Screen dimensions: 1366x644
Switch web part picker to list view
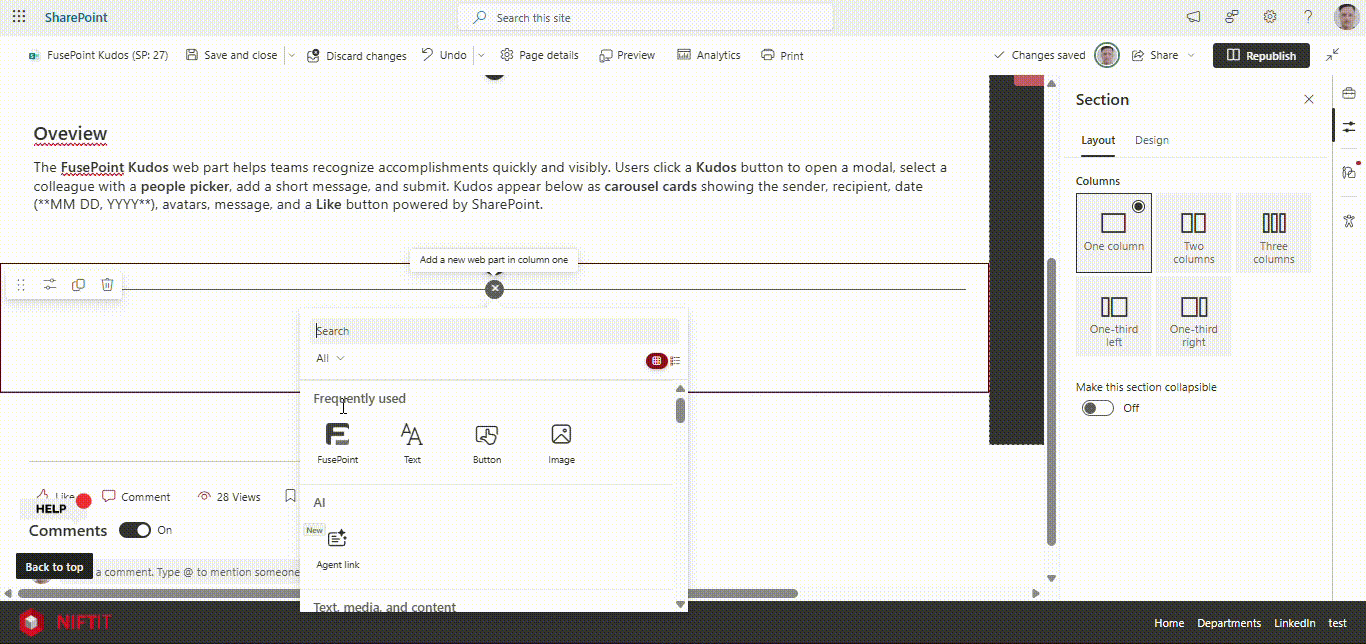click(676, 361)
